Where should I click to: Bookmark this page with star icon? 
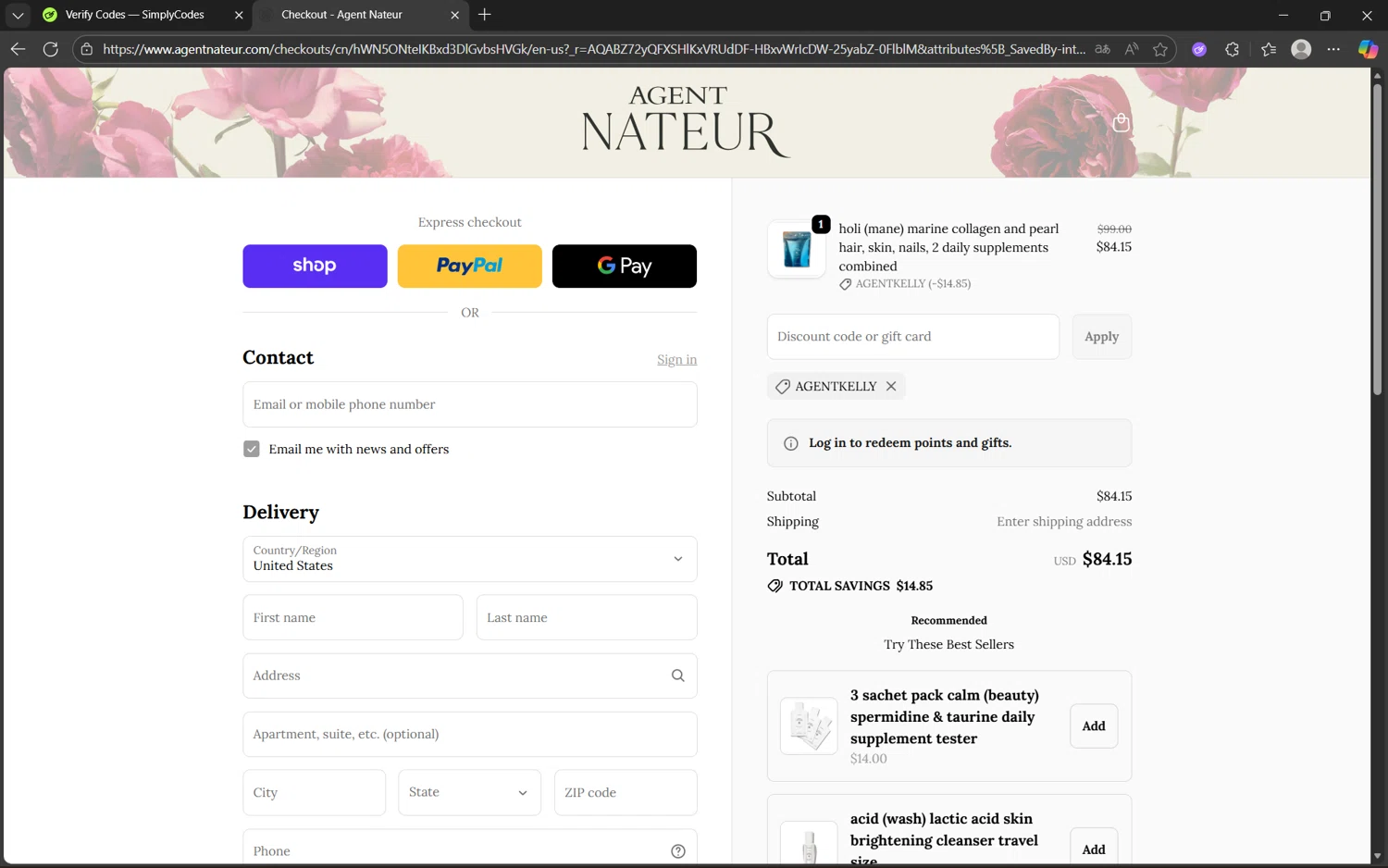click(1160, 49)
